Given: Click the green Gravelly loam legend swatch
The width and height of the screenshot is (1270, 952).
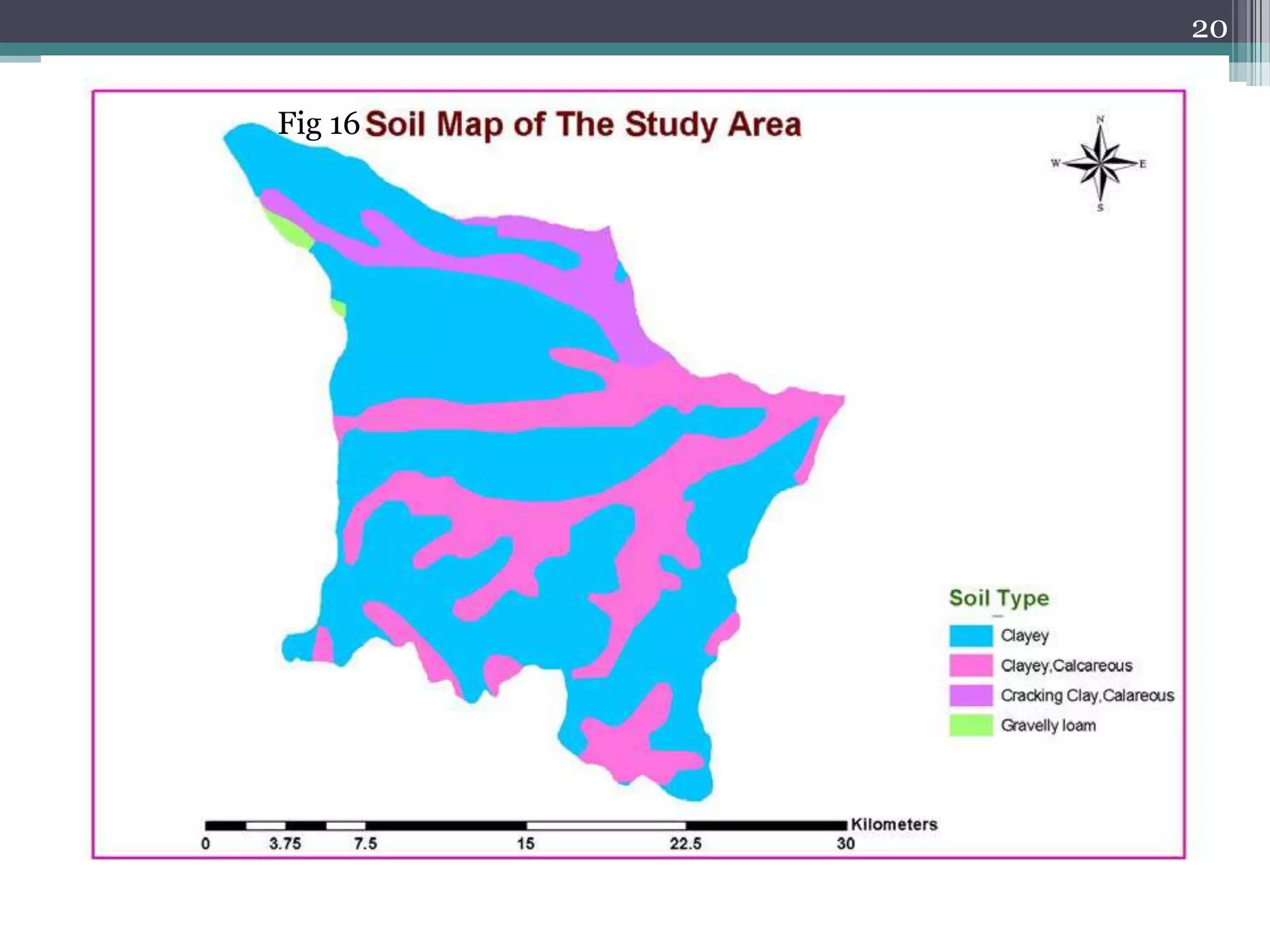Looking at the screenshot, I should (970, 725).
